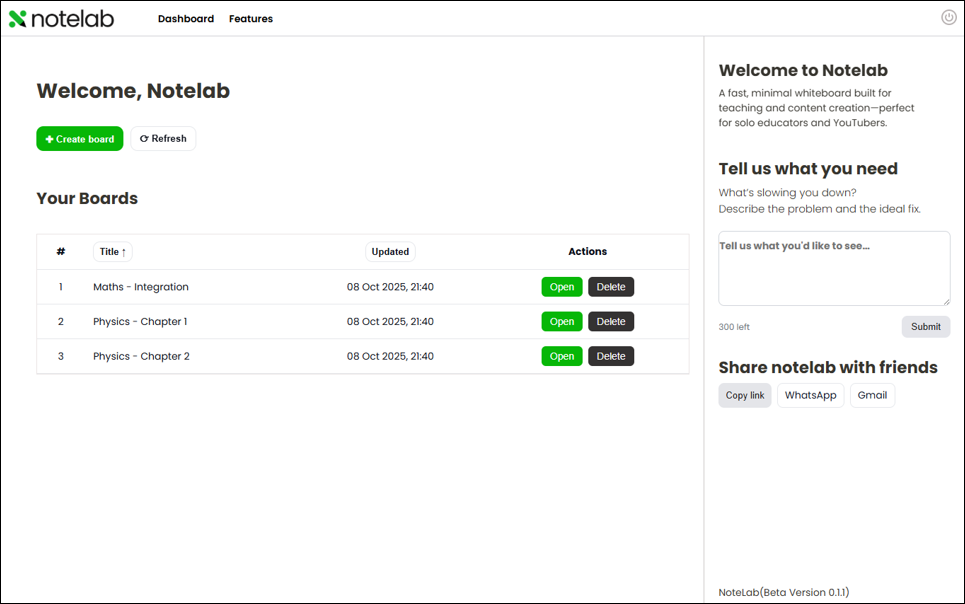Select the Physics - Chapter 2 title text

coord(141,356)
